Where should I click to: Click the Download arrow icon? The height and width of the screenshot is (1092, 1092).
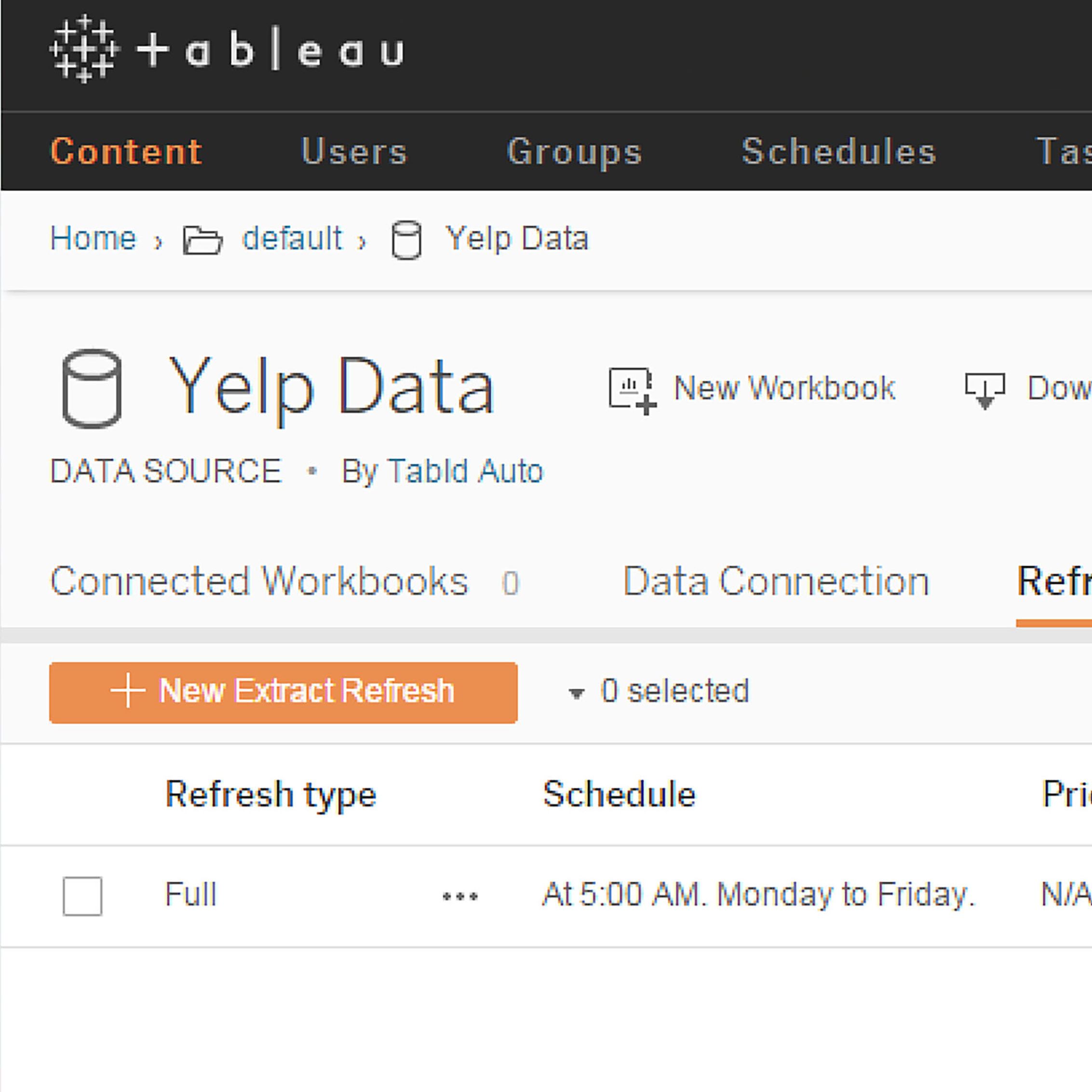click(984, 390)
